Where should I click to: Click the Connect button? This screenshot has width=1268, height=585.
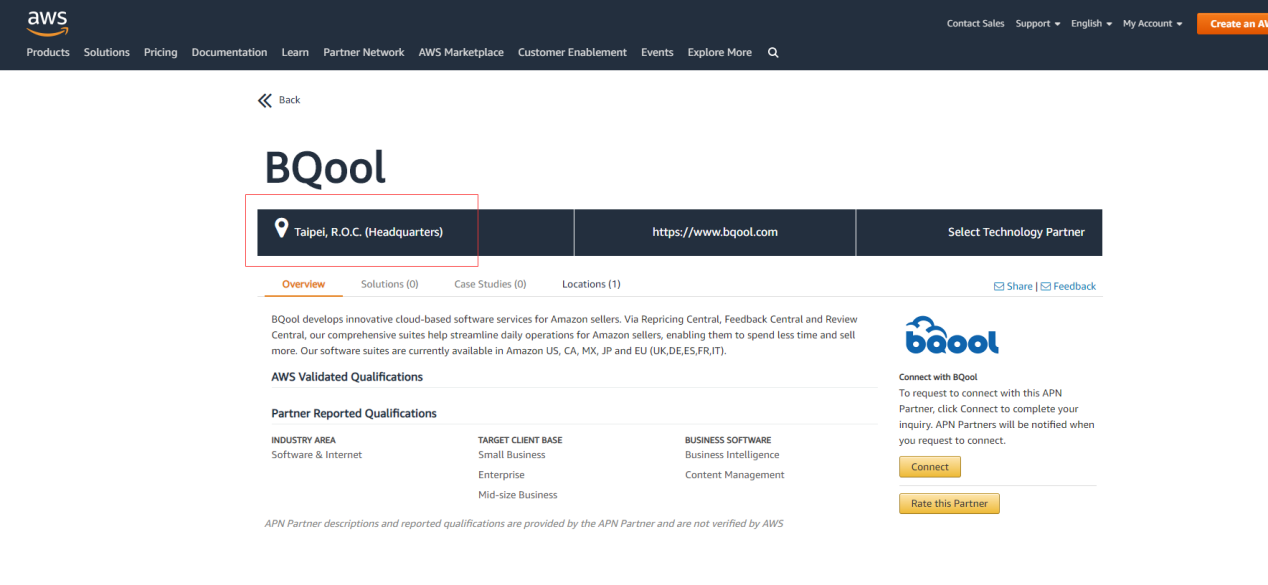pos(930,467)
